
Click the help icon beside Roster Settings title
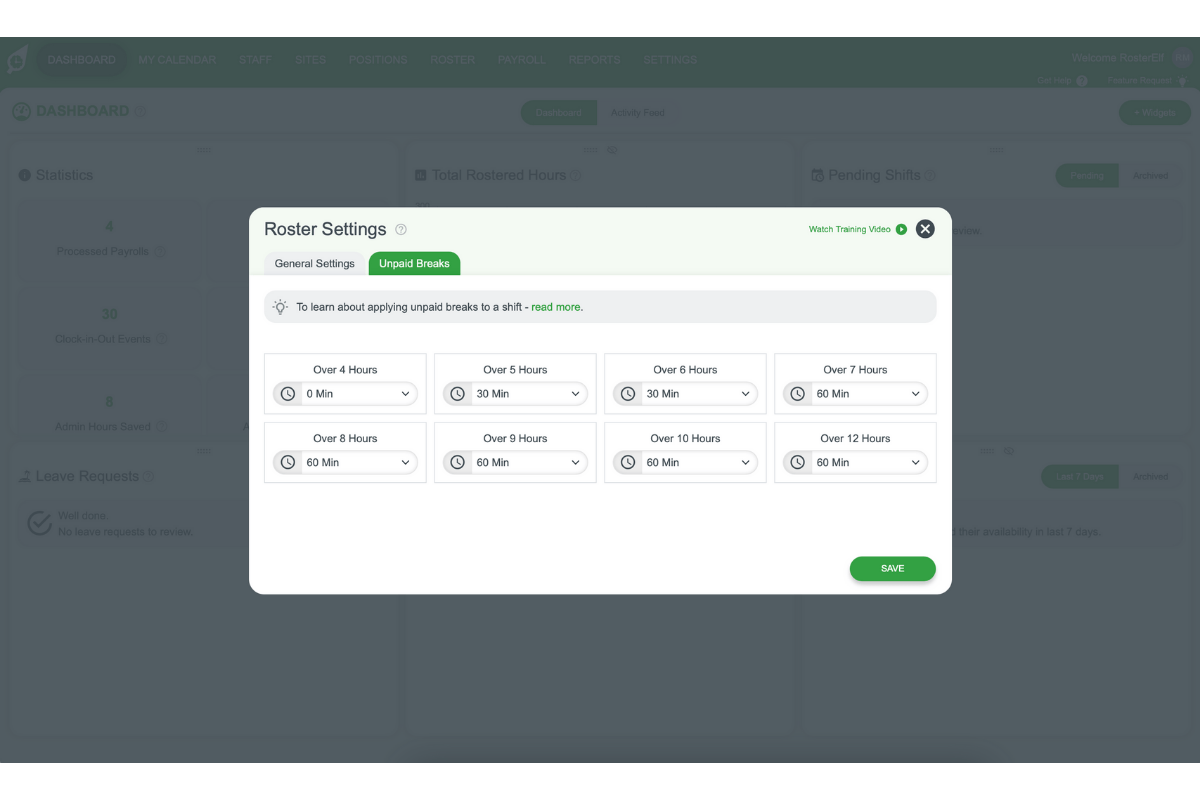click(401, 230)
